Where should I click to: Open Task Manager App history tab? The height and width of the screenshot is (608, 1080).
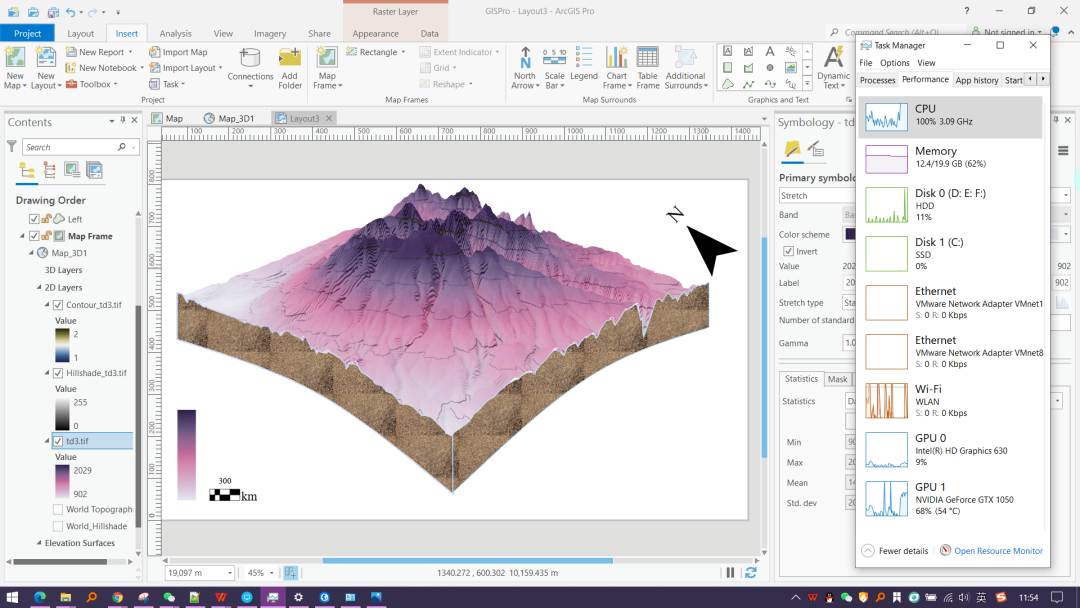click(977, 80)
